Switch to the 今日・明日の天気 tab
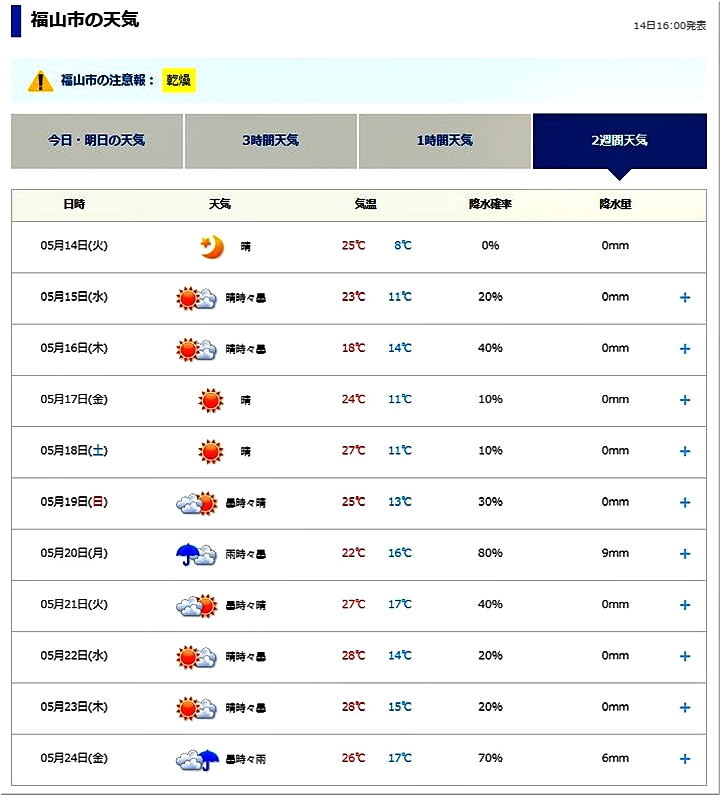The image size is (720, 795). pos(97,141)
